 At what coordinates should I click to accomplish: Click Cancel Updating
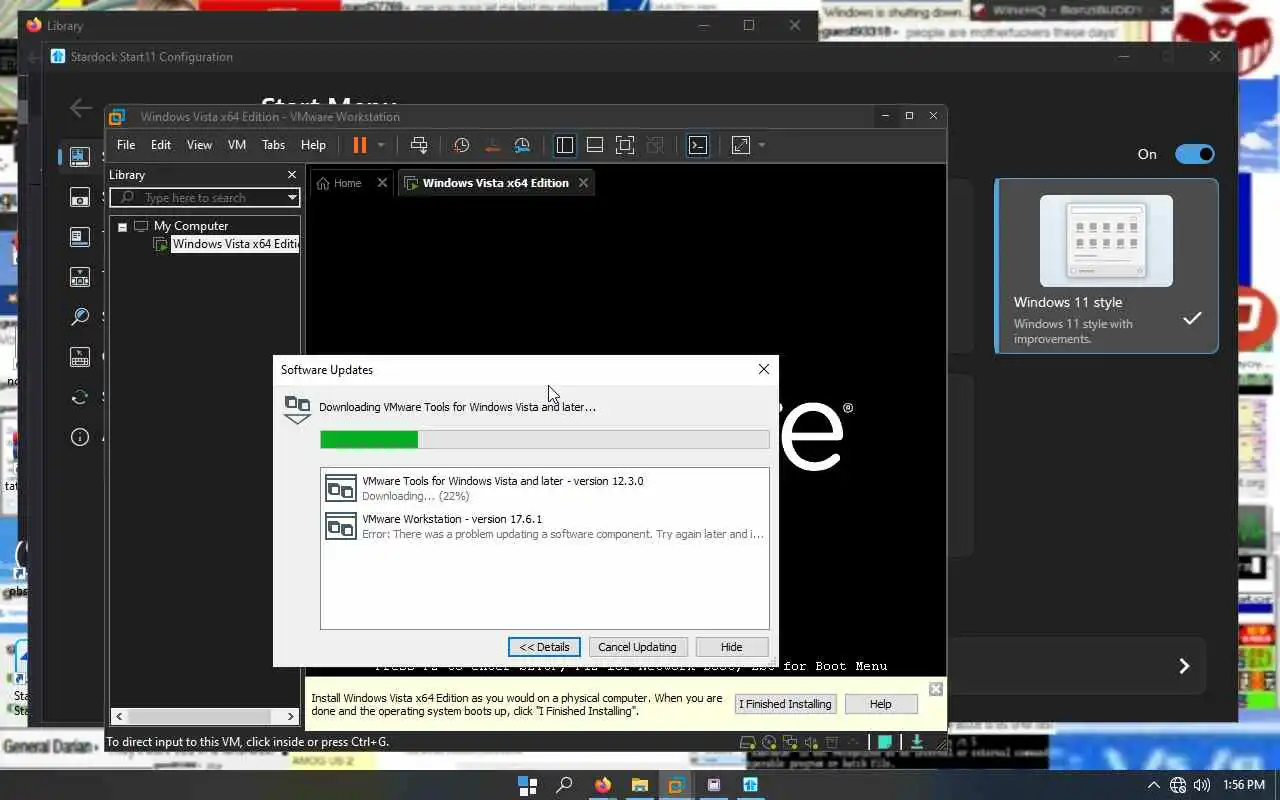click(x=637, y=647)
